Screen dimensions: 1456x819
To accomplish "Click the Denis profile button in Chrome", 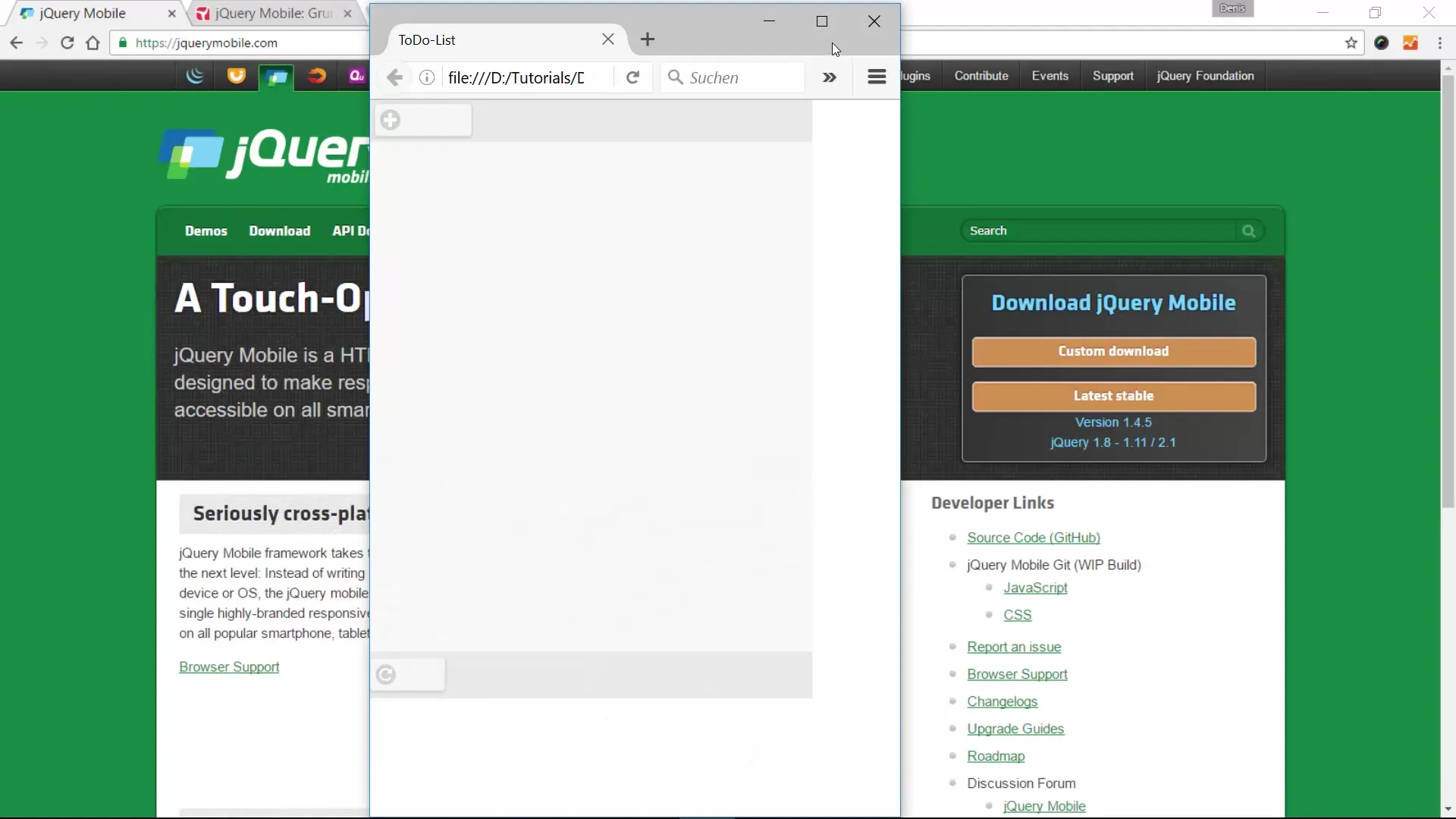I will [x=1233, y=8].
